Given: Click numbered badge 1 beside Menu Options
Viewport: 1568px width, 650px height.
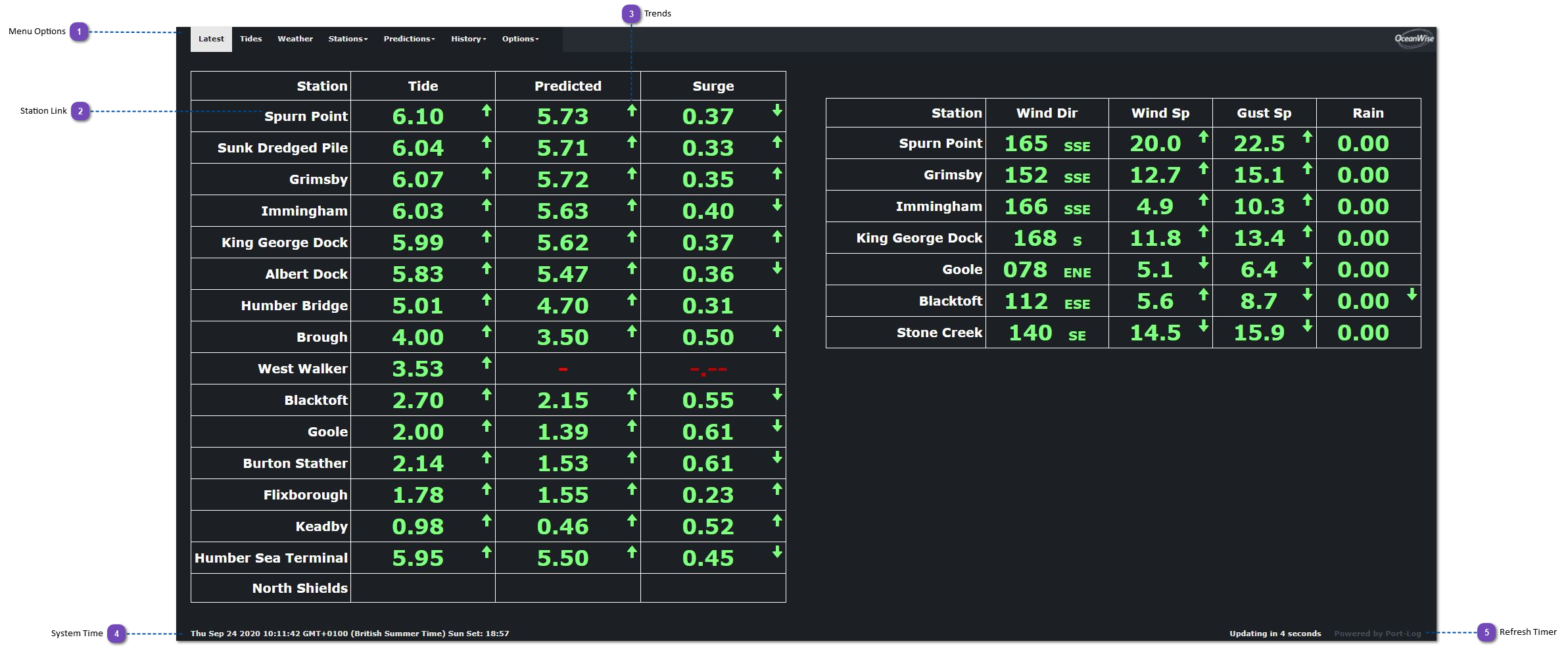Looking at the screenshot, I should click(x=80, y=32).
